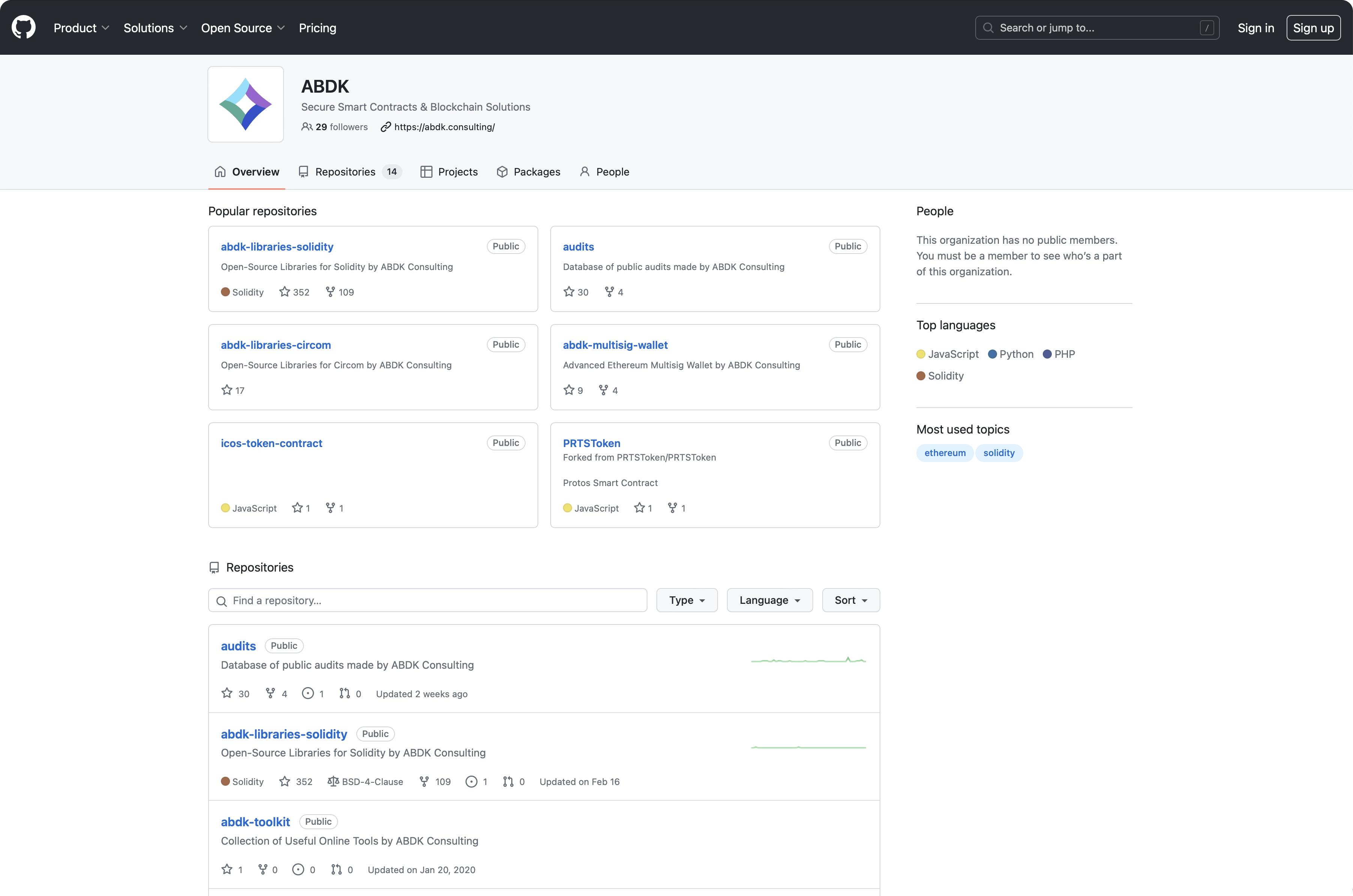Click the star icon on abdk-libraries-circom card
The height and width of the screenshot is (896, 1353).
point(227,390)
